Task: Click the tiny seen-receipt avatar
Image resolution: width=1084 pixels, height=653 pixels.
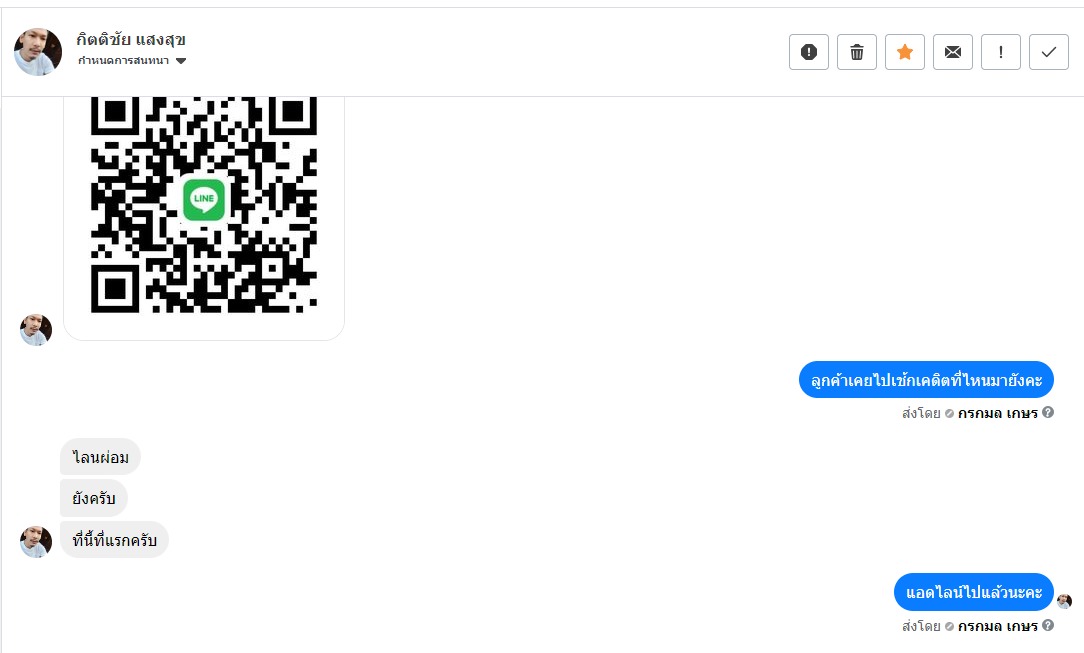Action: tap(1064, 601)
